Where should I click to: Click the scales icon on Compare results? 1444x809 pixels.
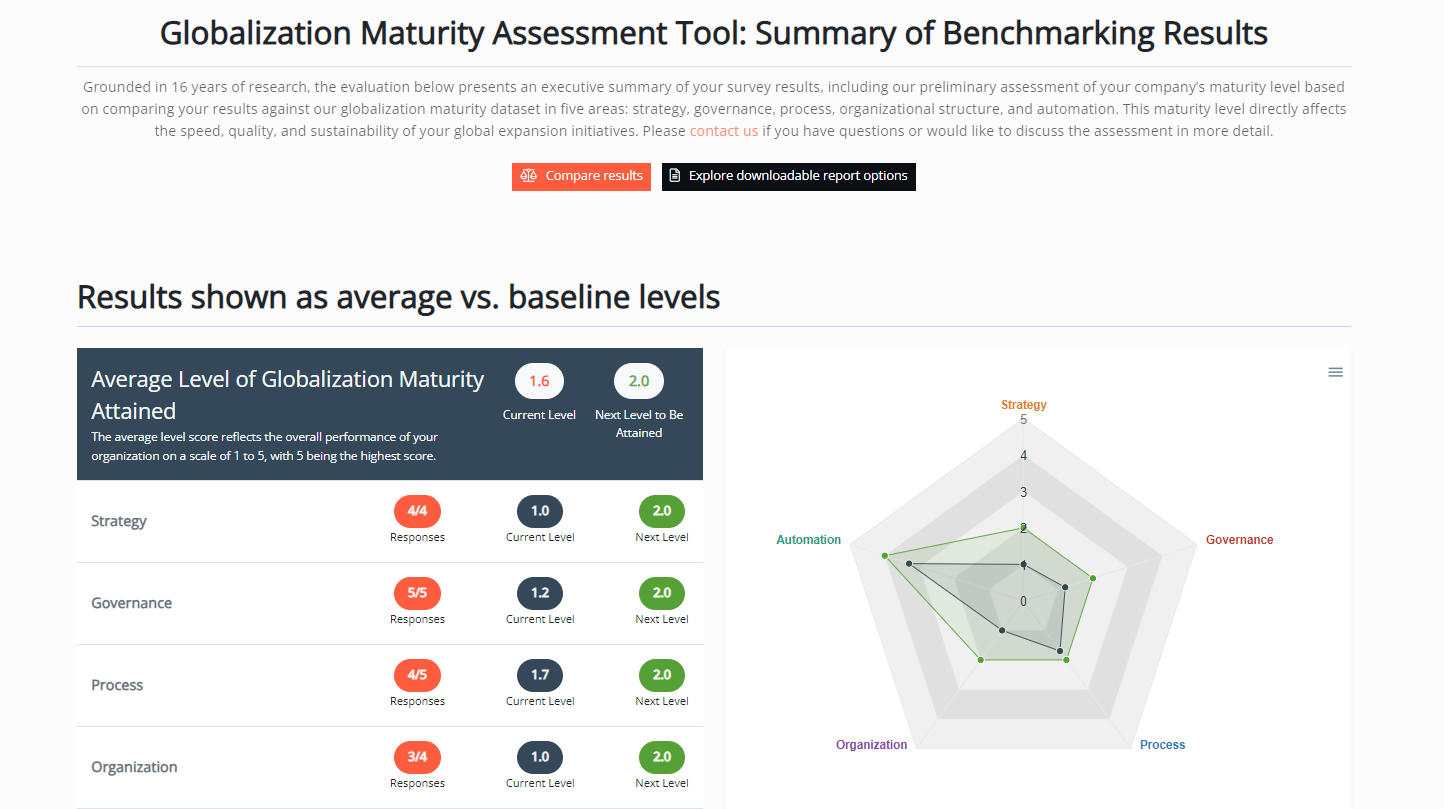529,176
